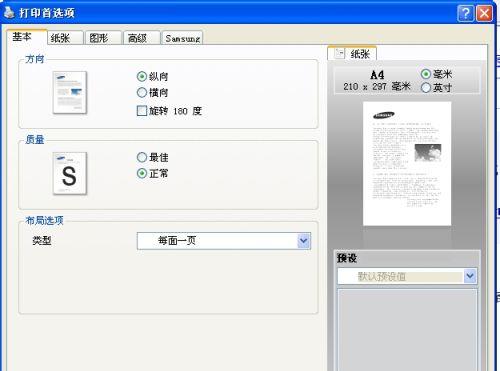Open the 高级 tab
The width and height of the screenshot is (500, 371).
(x=141, y=38)
